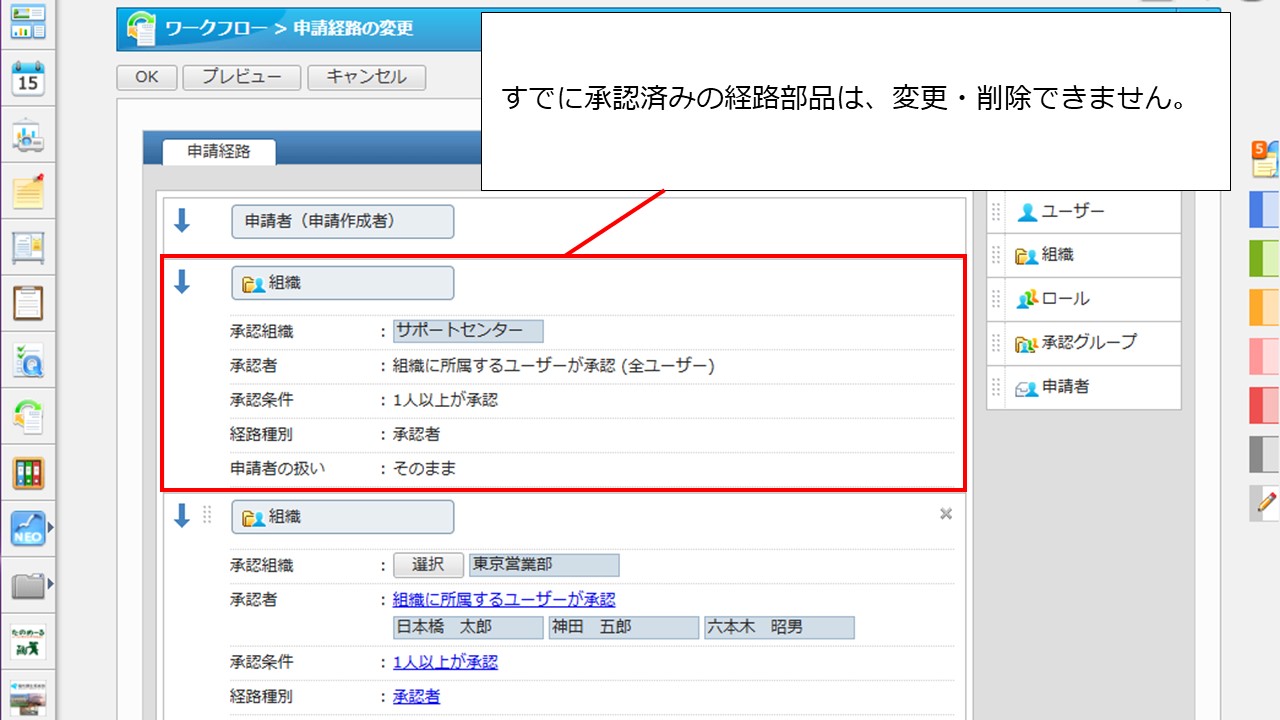Open the gray folder icon in sidebar
This screenshot has width=1280, height=720.
click(x=28, y=585)
